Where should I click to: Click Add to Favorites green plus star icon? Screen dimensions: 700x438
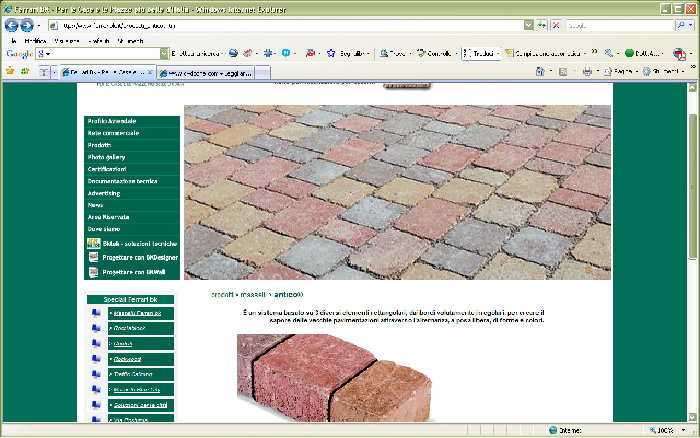click(x=25, y=71)
